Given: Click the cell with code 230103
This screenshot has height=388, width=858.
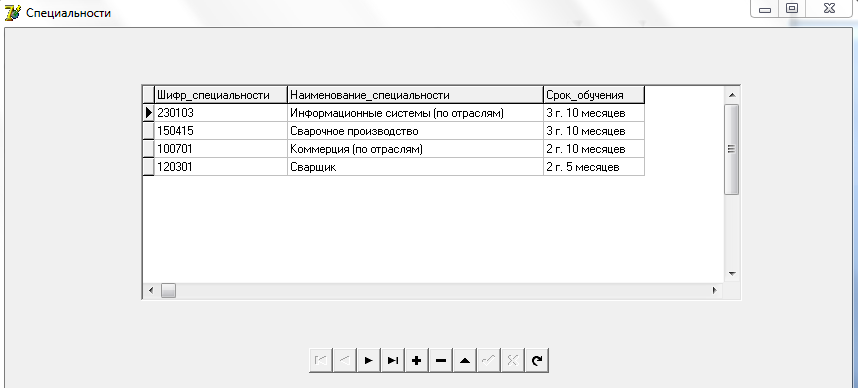Looking at the screenshot, I should (x=221, y=113).
